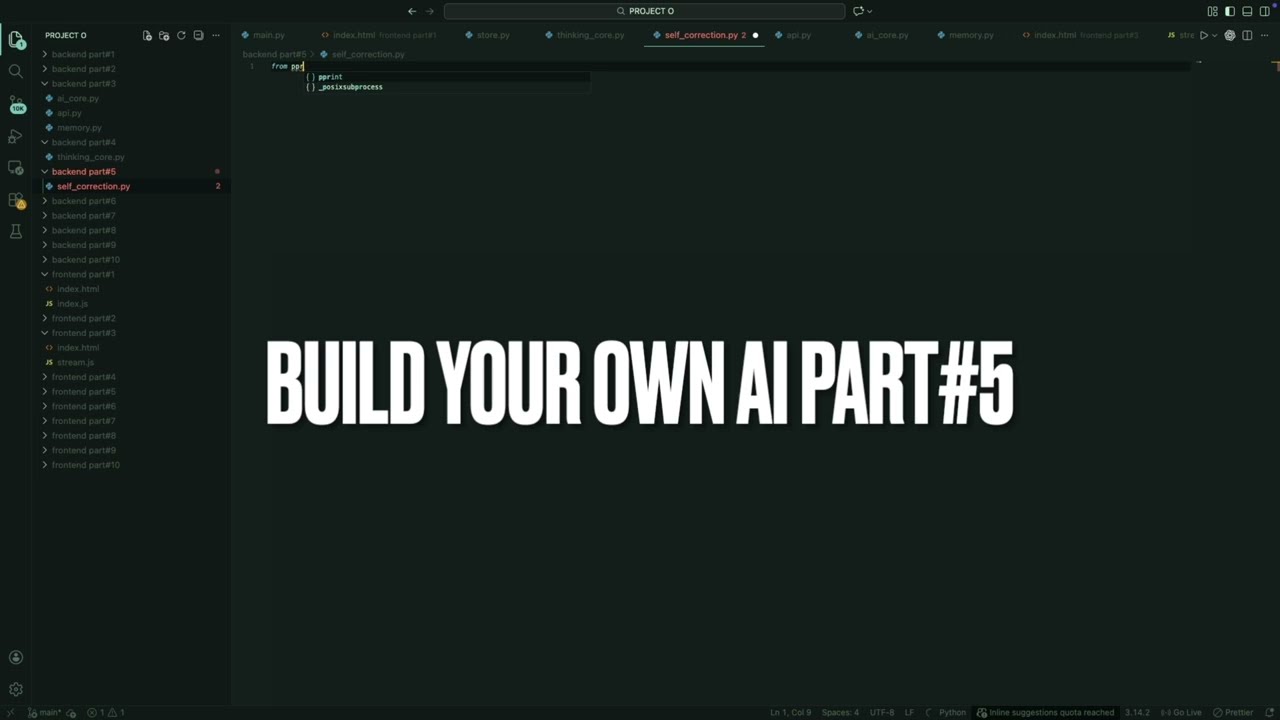
Task: Click backend part#5 breadcrumb
Action: [274, 54]
